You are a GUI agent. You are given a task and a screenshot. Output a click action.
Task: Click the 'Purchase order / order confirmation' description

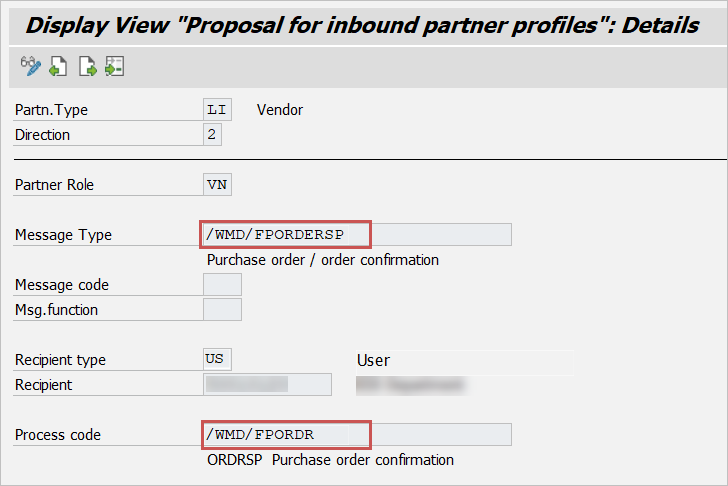tap(322, 260)
